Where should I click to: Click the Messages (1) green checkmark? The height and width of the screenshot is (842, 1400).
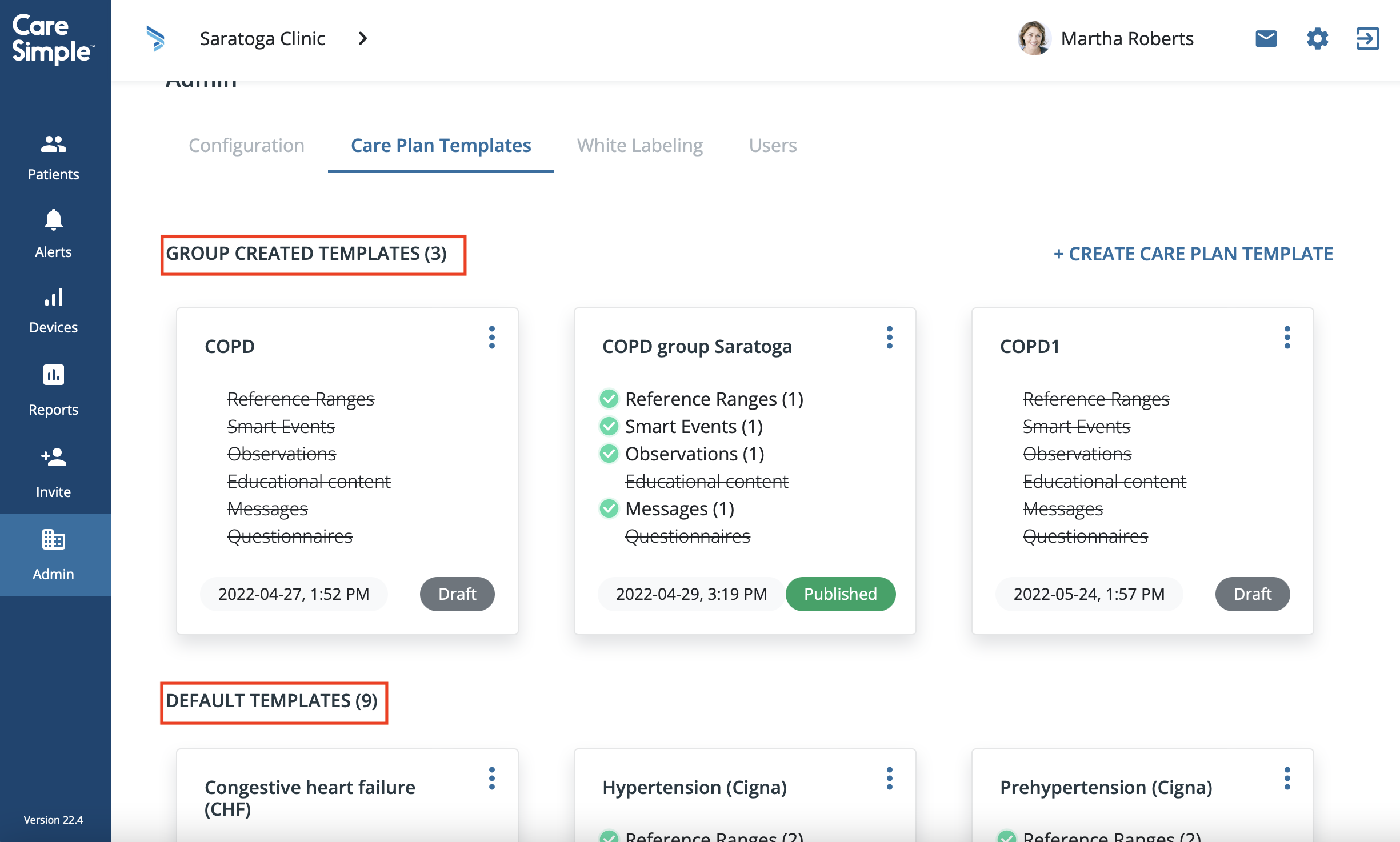pos(609,508)
